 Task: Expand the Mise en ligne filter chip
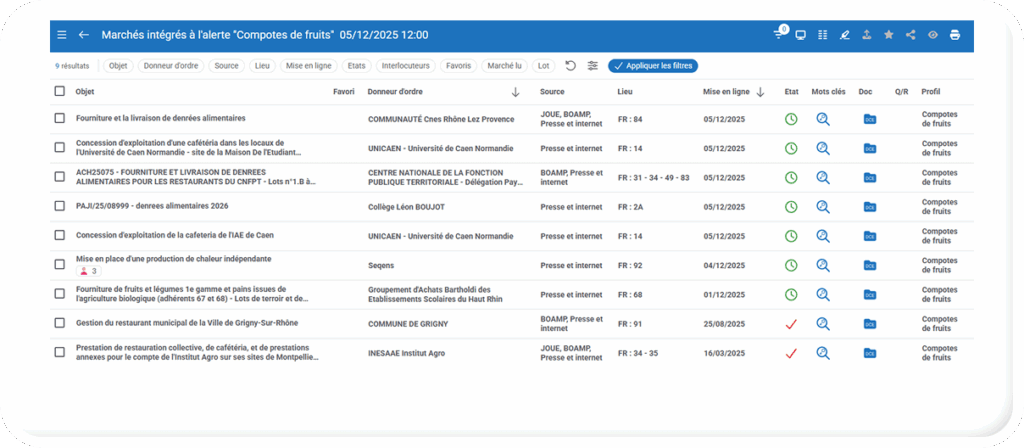pos(307,66)
